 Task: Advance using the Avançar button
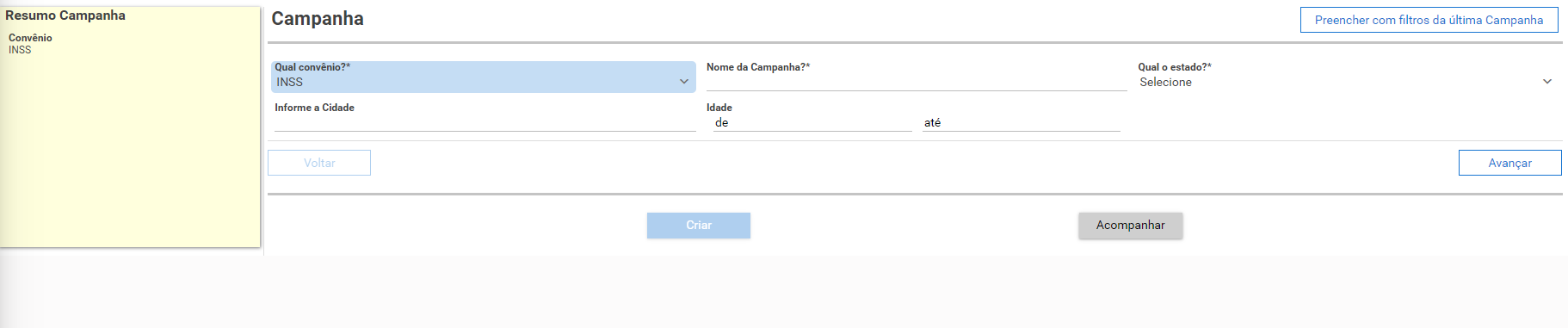point(1509,163)
